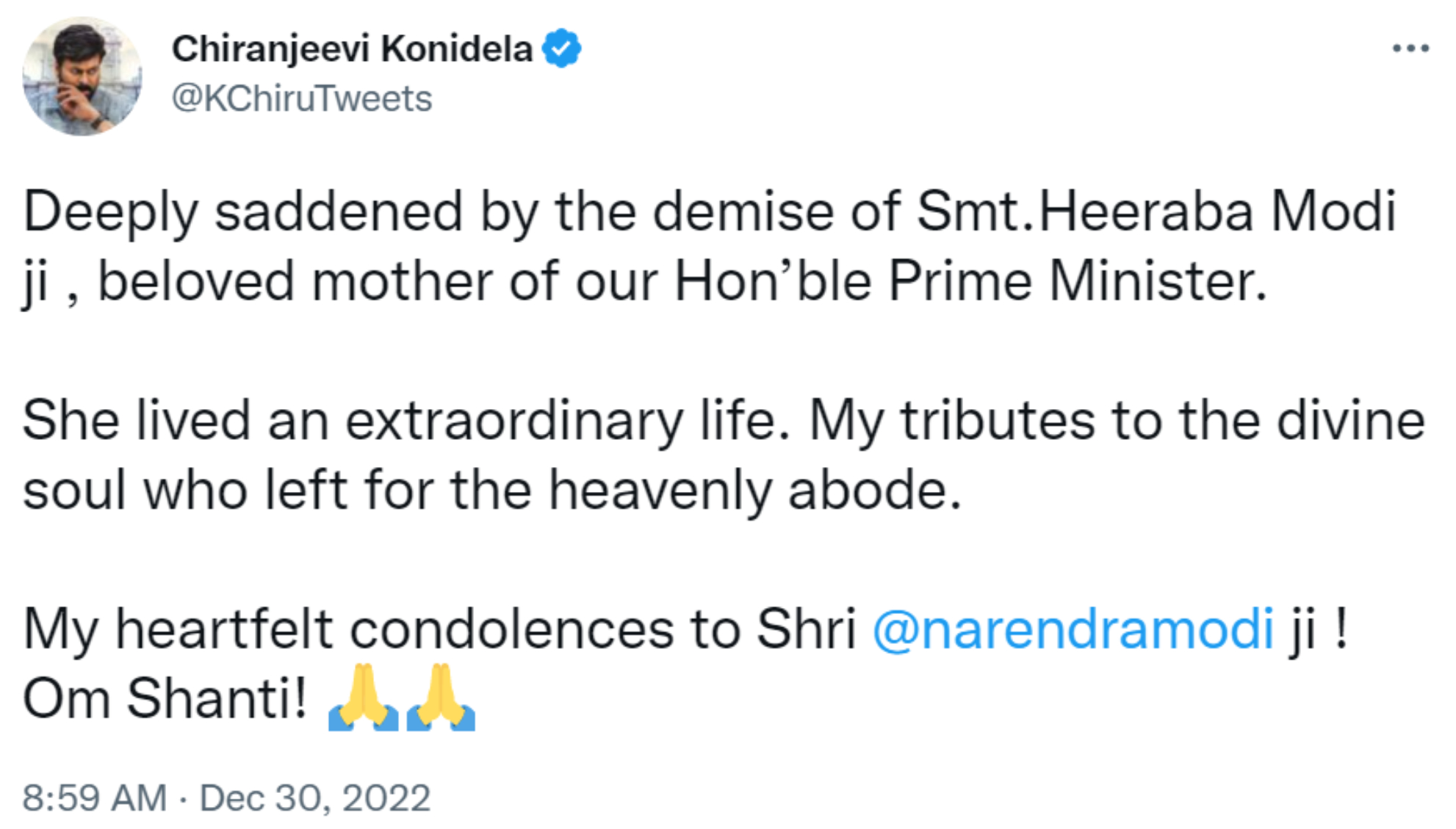1456x829 pixels.
Task: Click the Dec 30, 2022 date
Action: pyautogui.click(x=314, y=797)
